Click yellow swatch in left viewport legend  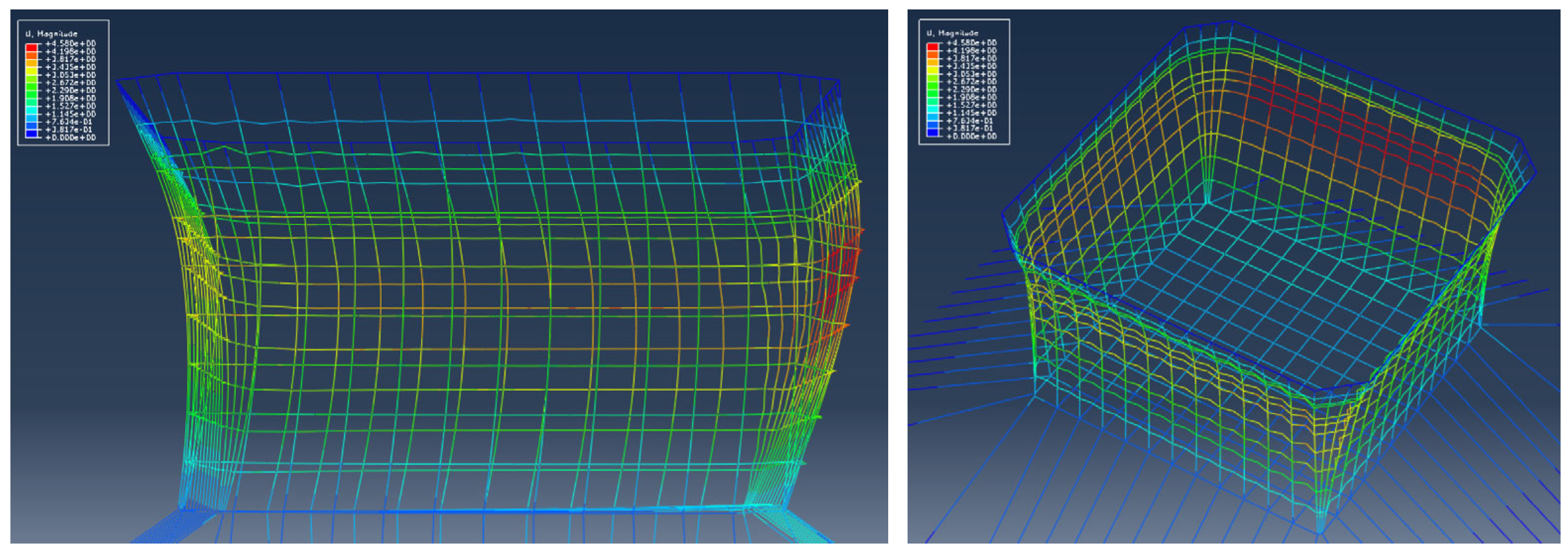(x=31, y=70)
